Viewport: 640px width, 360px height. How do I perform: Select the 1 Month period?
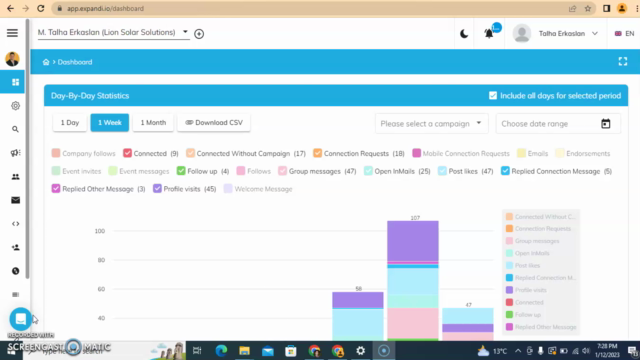[153, 122]
